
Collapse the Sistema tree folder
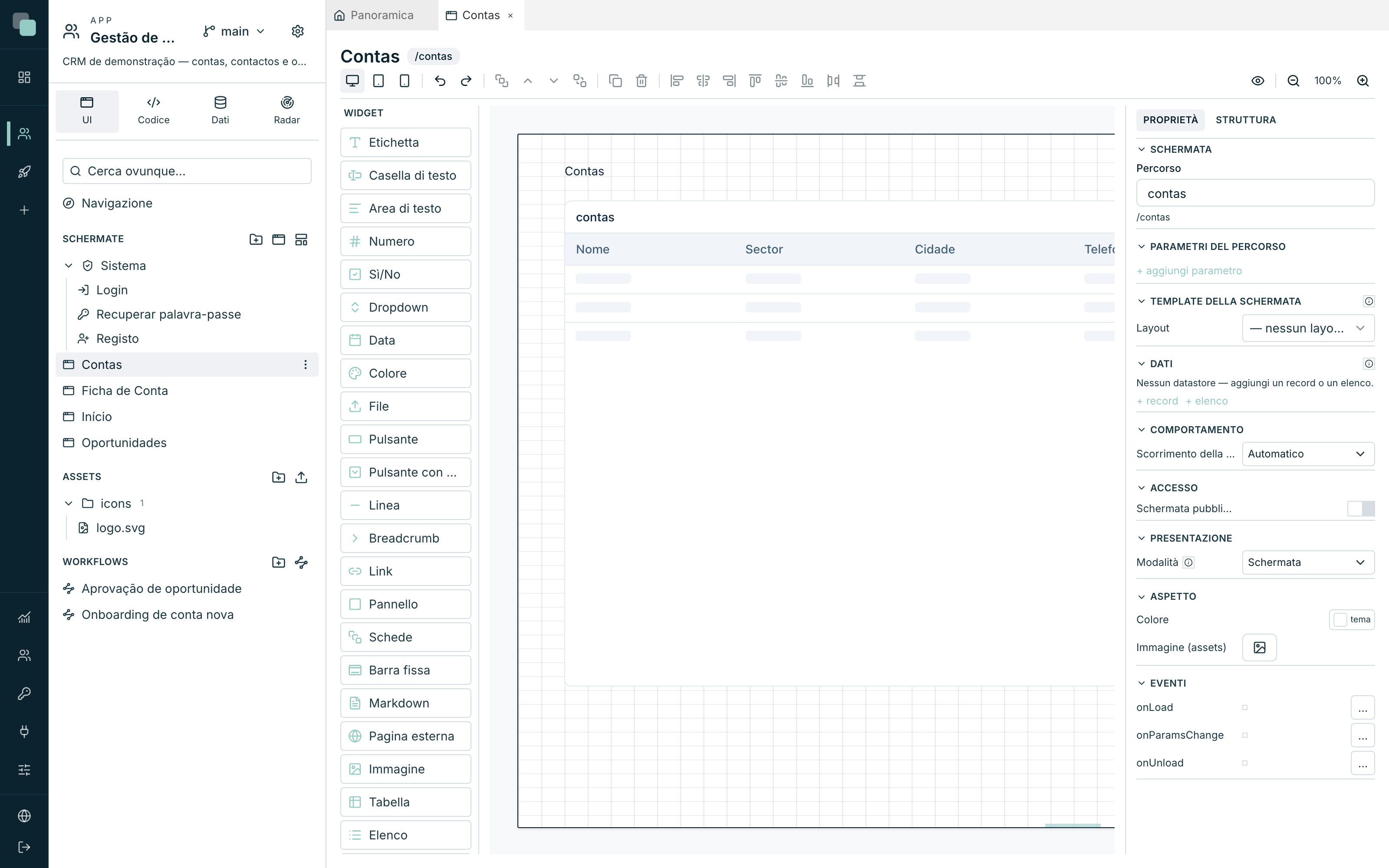tap(68, 266)
